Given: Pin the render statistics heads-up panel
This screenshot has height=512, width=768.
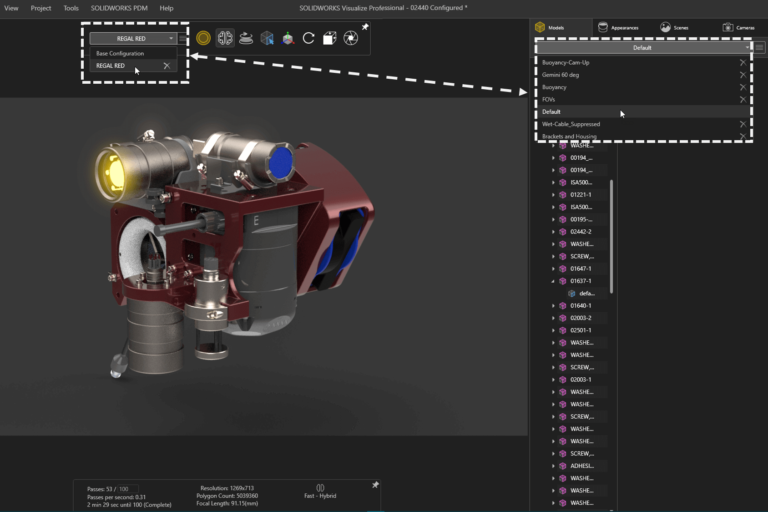Looking at the screenshot, I should (x=375, y=485).
